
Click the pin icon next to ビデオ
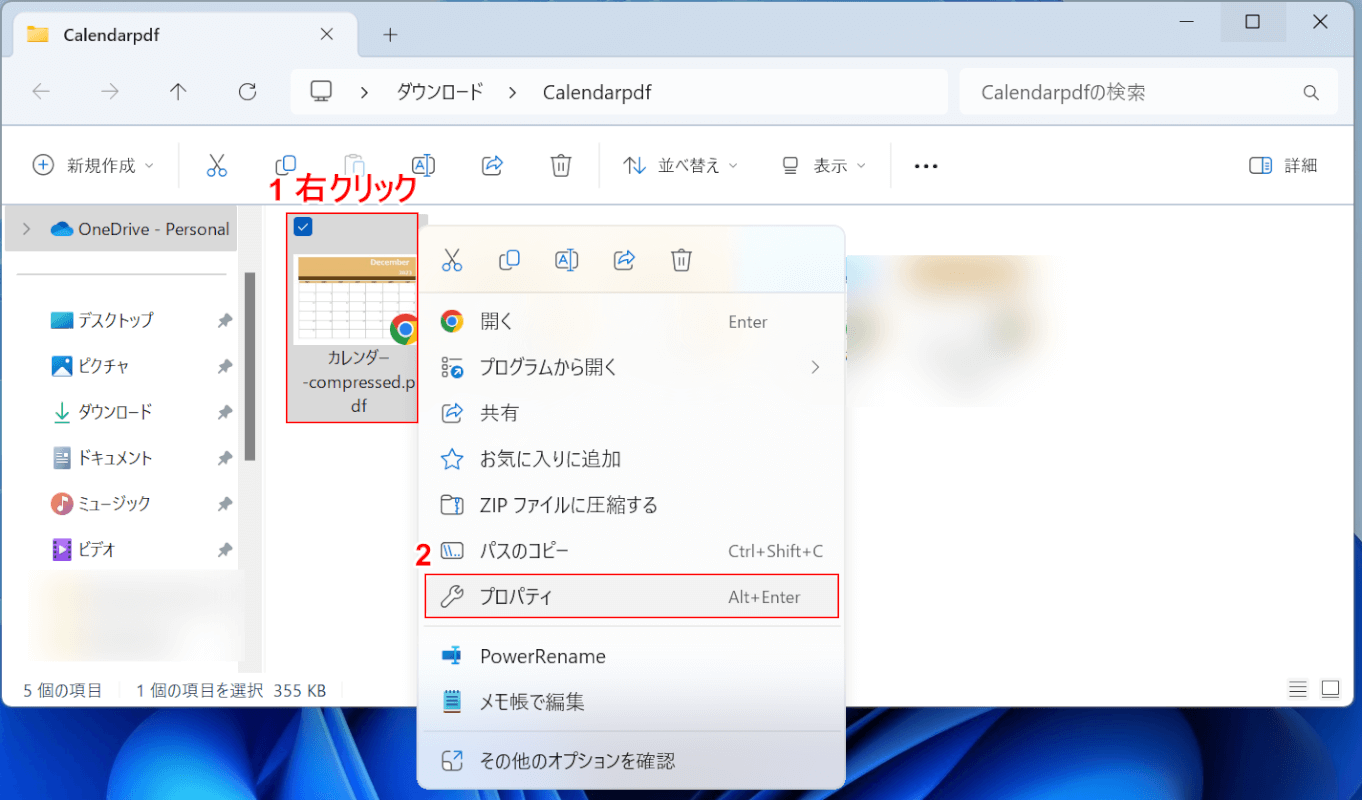coord(225,550)
